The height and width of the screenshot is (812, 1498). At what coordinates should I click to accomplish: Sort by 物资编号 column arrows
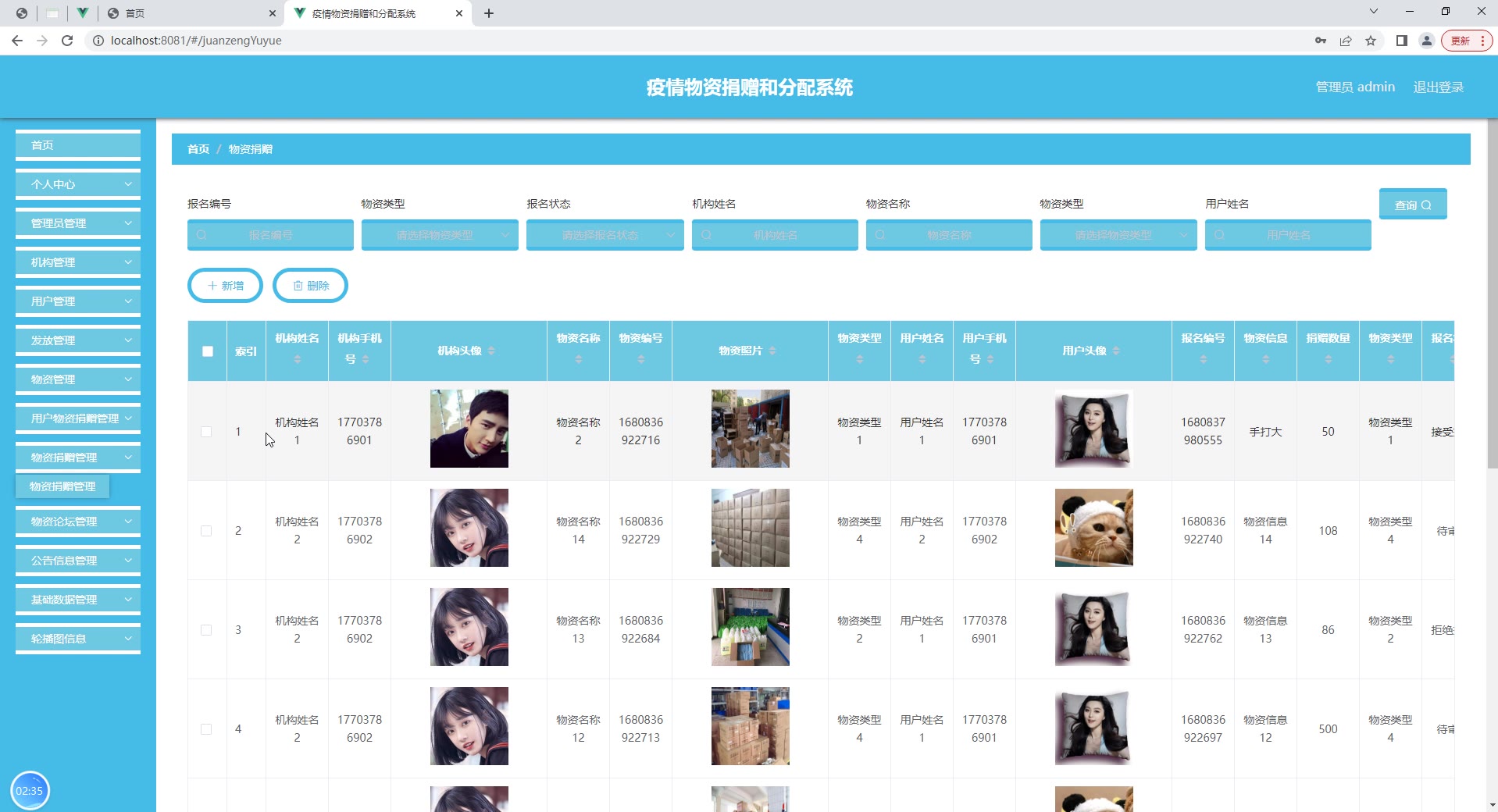640,359
